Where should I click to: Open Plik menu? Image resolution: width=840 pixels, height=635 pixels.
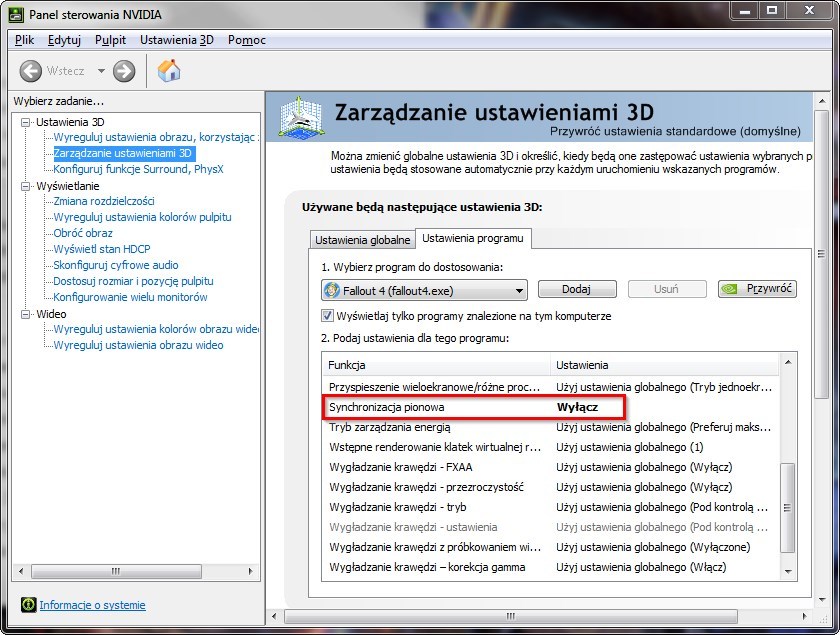tap(24, 40)
